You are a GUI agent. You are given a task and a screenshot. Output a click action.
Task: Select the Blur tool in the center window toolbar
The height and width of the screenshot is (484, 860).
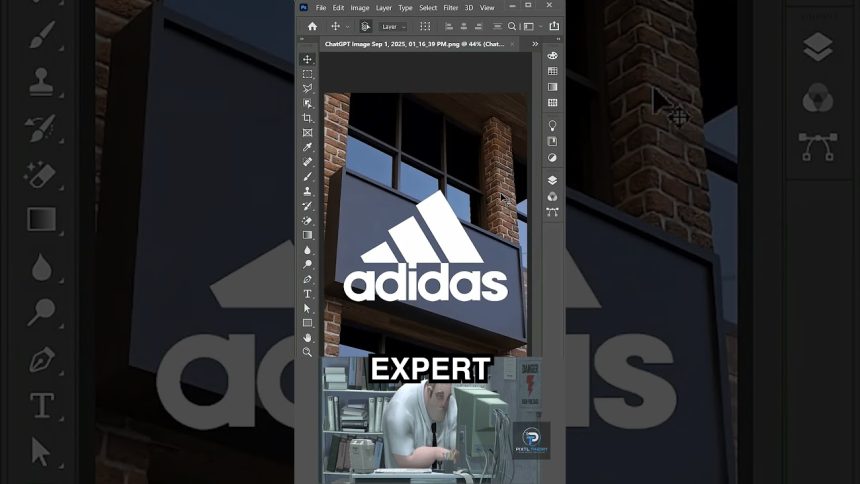307,250
